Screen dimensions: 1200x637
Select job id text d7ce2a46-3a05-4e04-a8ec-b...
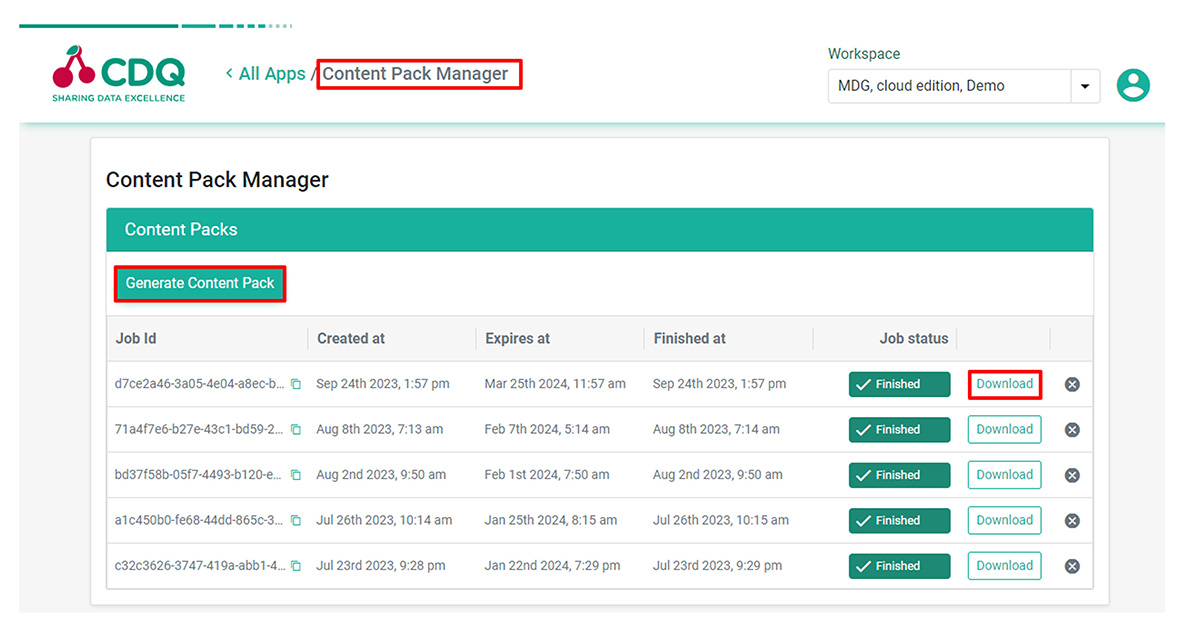point(200,384)
